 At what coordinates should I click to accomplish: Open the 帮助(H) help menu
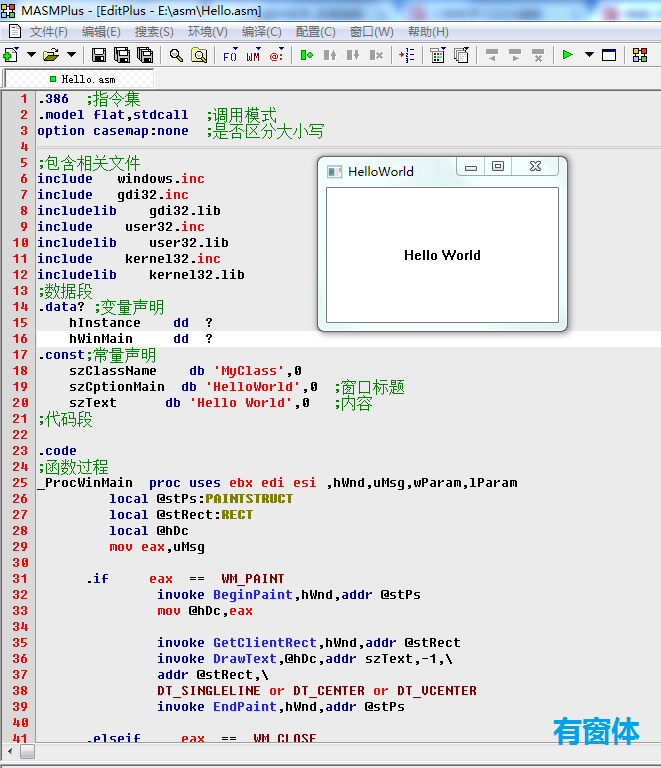(x=428, y=32)
